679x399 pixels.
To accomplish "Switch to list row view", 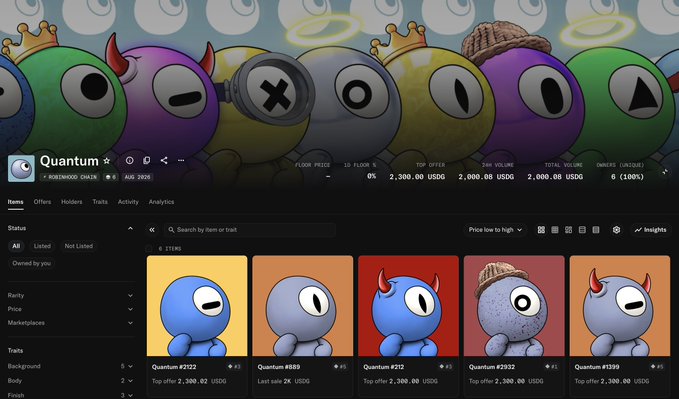I will coord(582,230).
